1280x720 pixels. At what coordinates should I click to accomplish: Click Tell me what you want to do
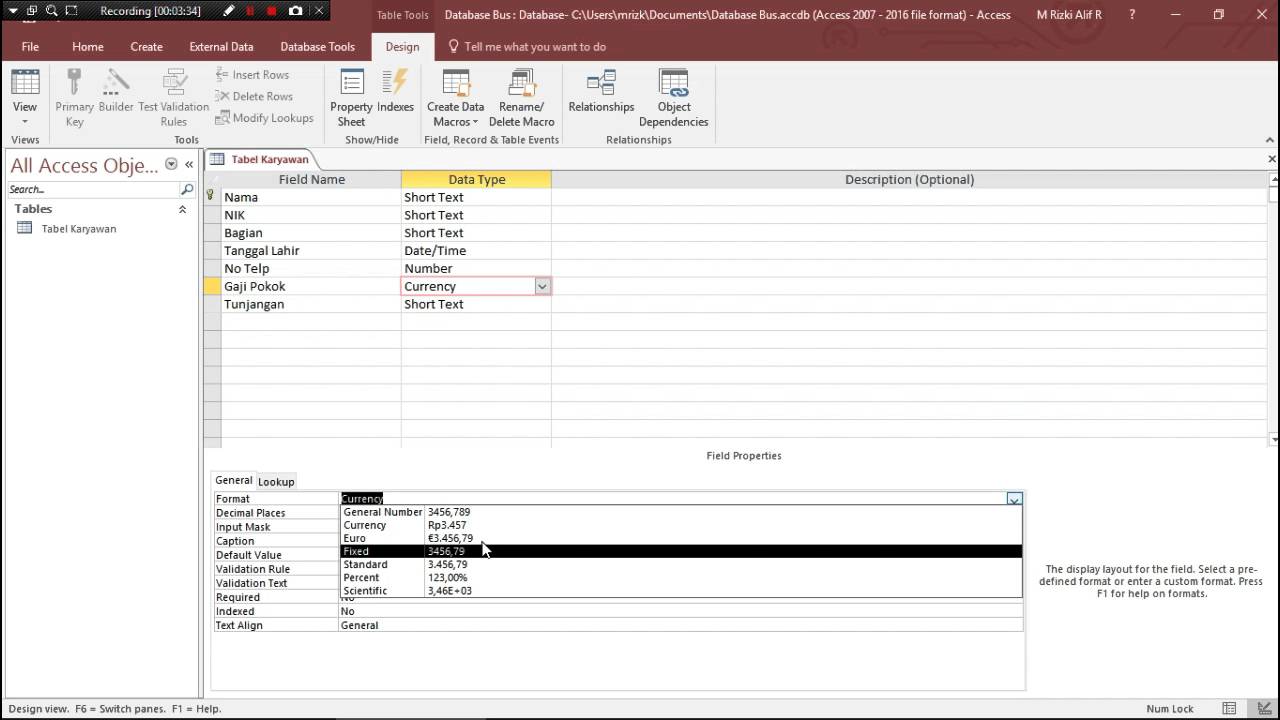pyautogui.click(x=535, y=46)
